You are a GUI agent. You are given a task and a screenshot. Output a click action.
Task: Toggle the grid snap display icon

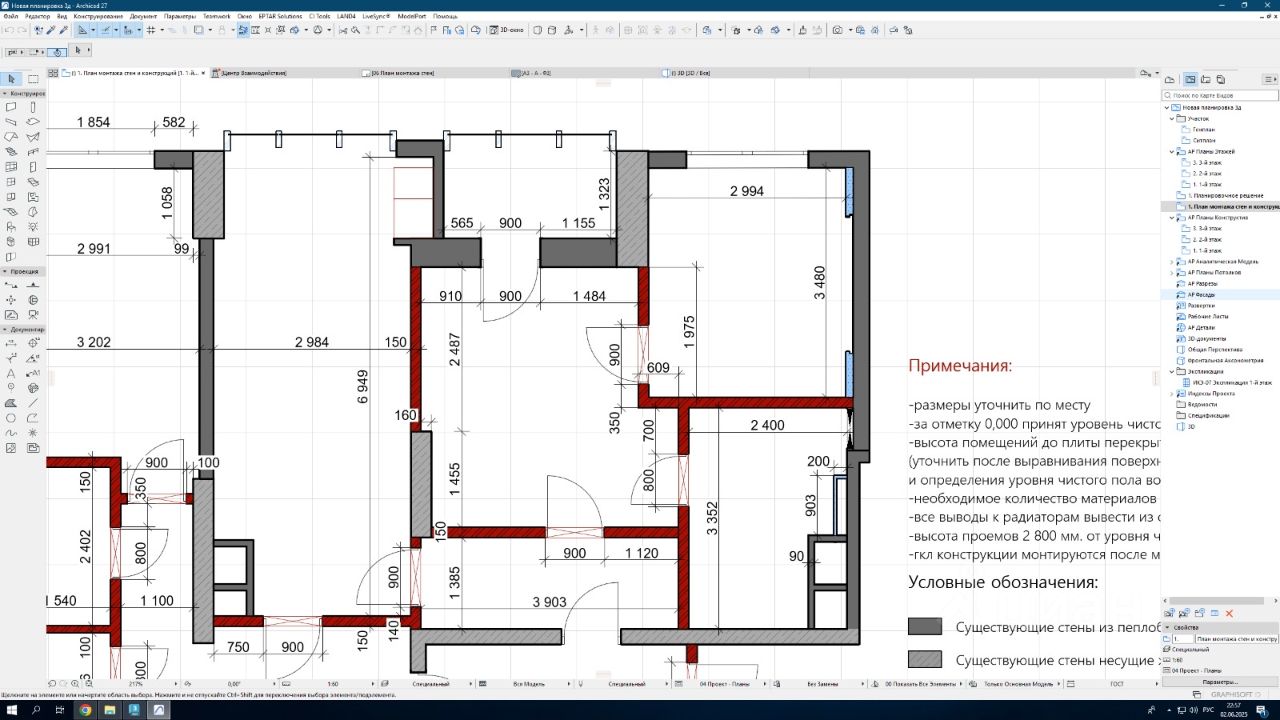tap(151, 30)
